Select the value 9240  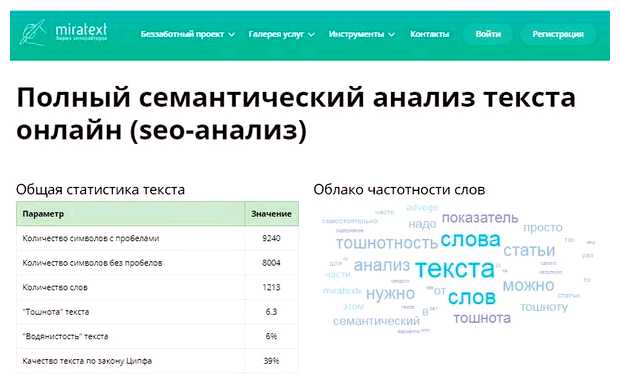[x=271, y=238]
